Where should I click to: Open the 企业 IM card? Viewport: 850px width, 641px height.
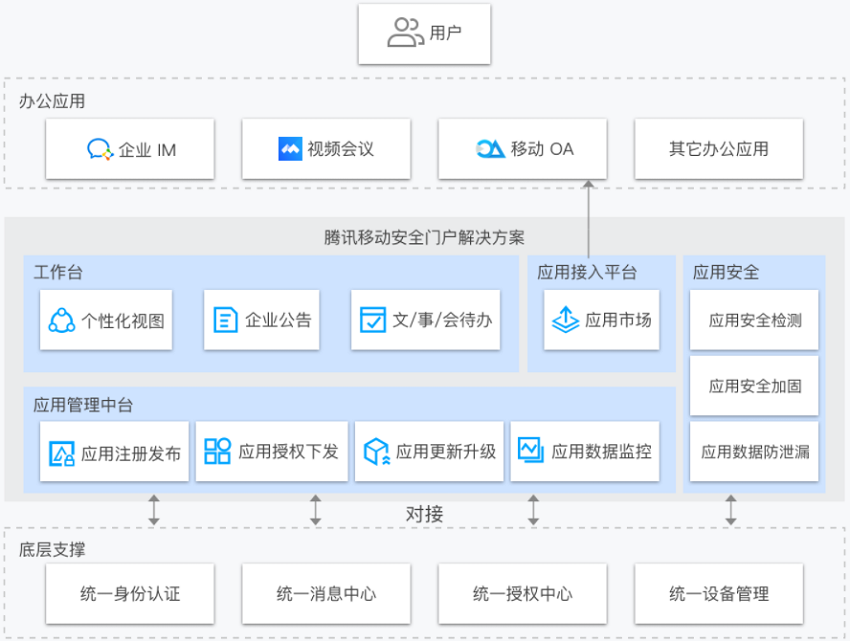[130, 149]
